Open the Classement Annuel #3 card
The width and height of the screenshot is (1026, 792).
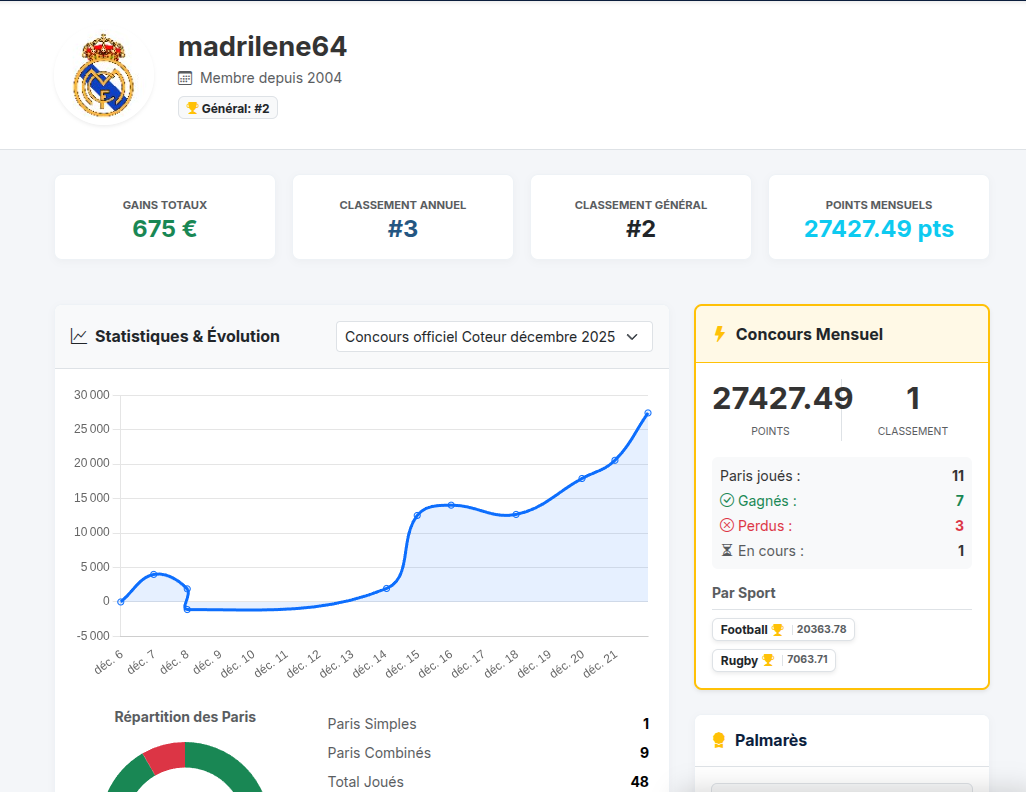click(403, 217)
